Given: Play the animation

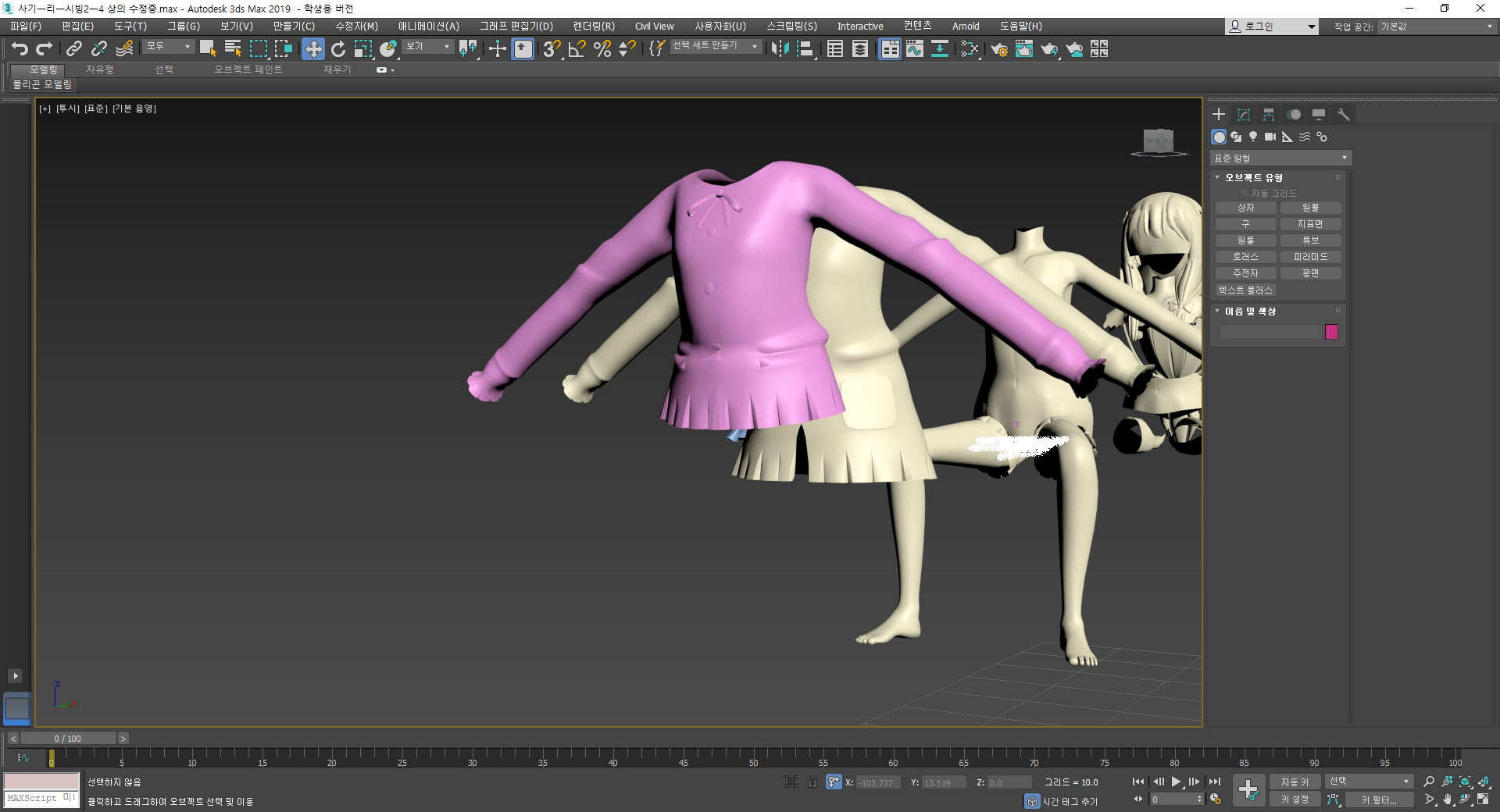Looking at the screenshot, I should [1177, 782].
